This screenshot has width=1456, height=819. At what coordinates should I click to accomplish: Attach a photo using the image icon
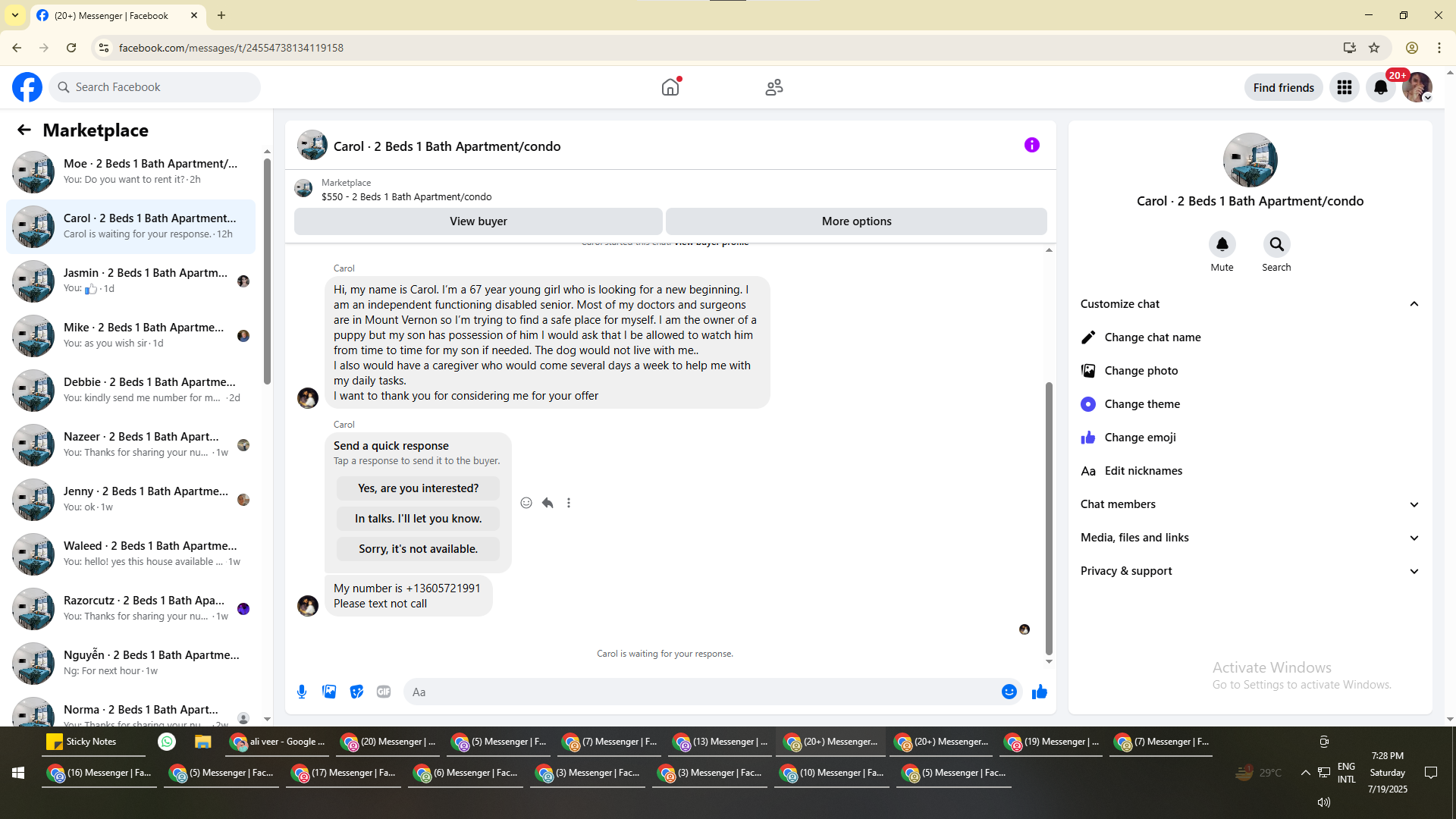click(x=329, y=692)
